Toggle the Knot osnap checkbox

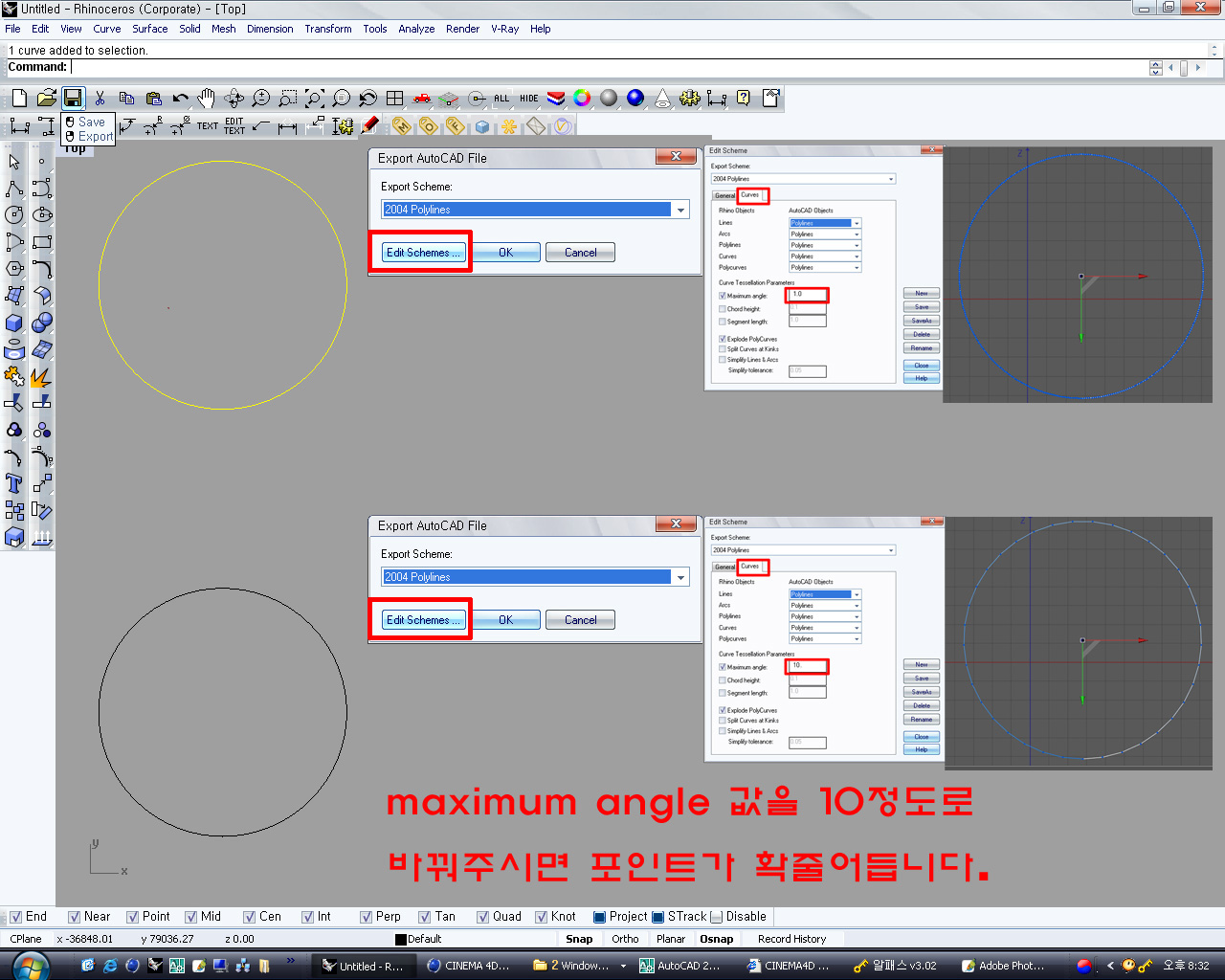point(541,917)
